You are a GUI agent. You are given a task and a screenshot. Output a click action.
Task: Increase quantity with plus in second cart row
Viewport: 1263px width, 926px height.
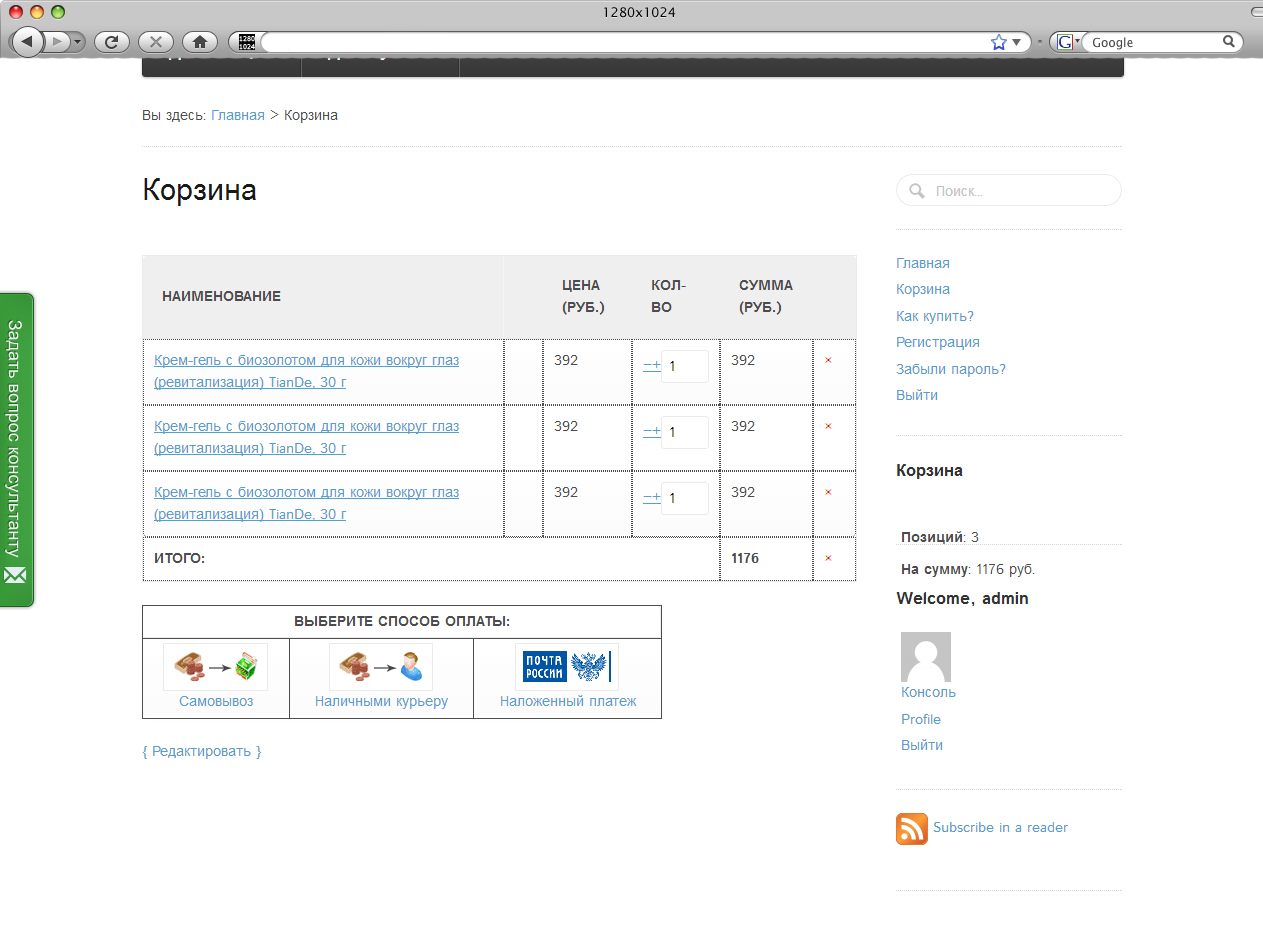656,432
